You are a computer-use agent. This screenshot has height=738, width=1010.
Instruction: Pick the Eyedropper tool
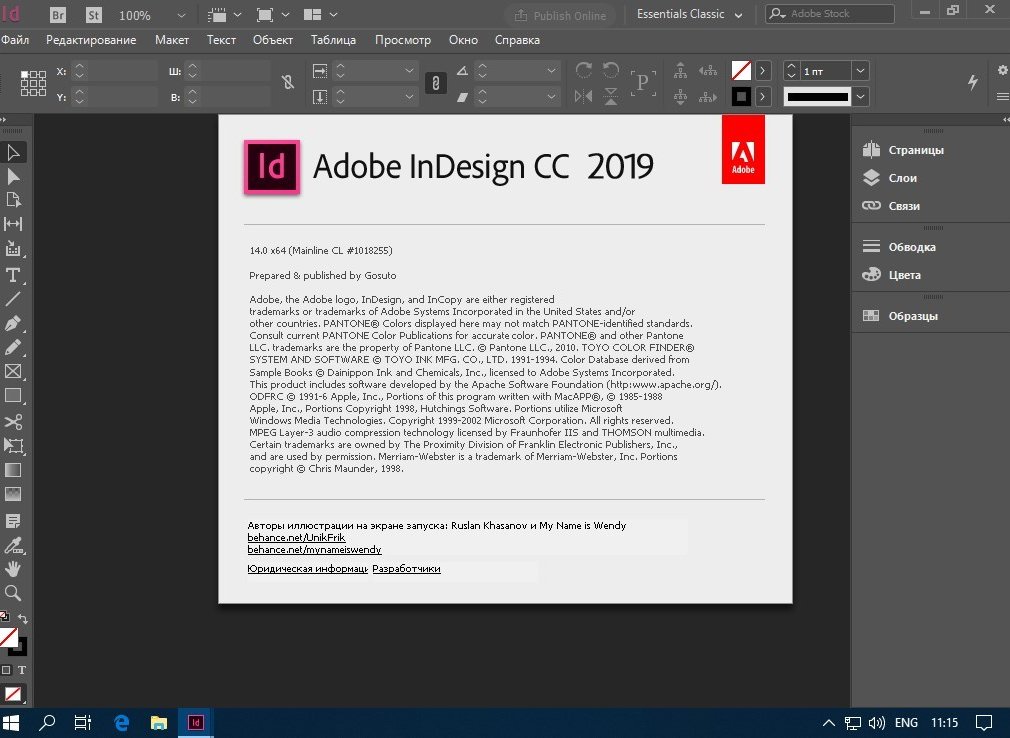13,544
